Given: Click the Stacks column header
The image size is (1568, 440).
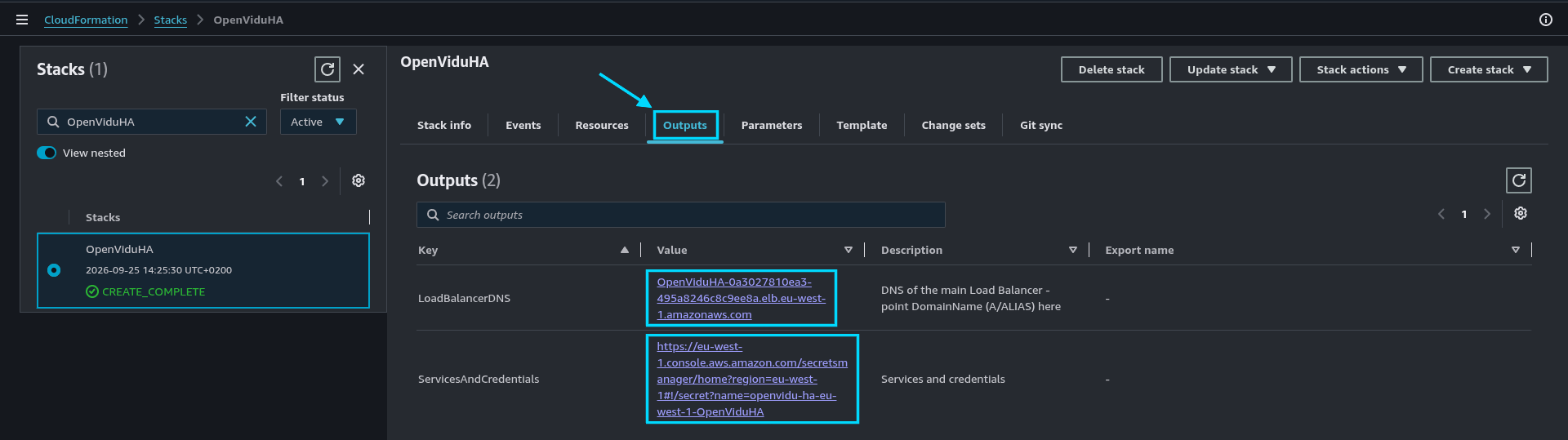Looking at the screenshot, I should pyautogui.click(x=103, y=217).
